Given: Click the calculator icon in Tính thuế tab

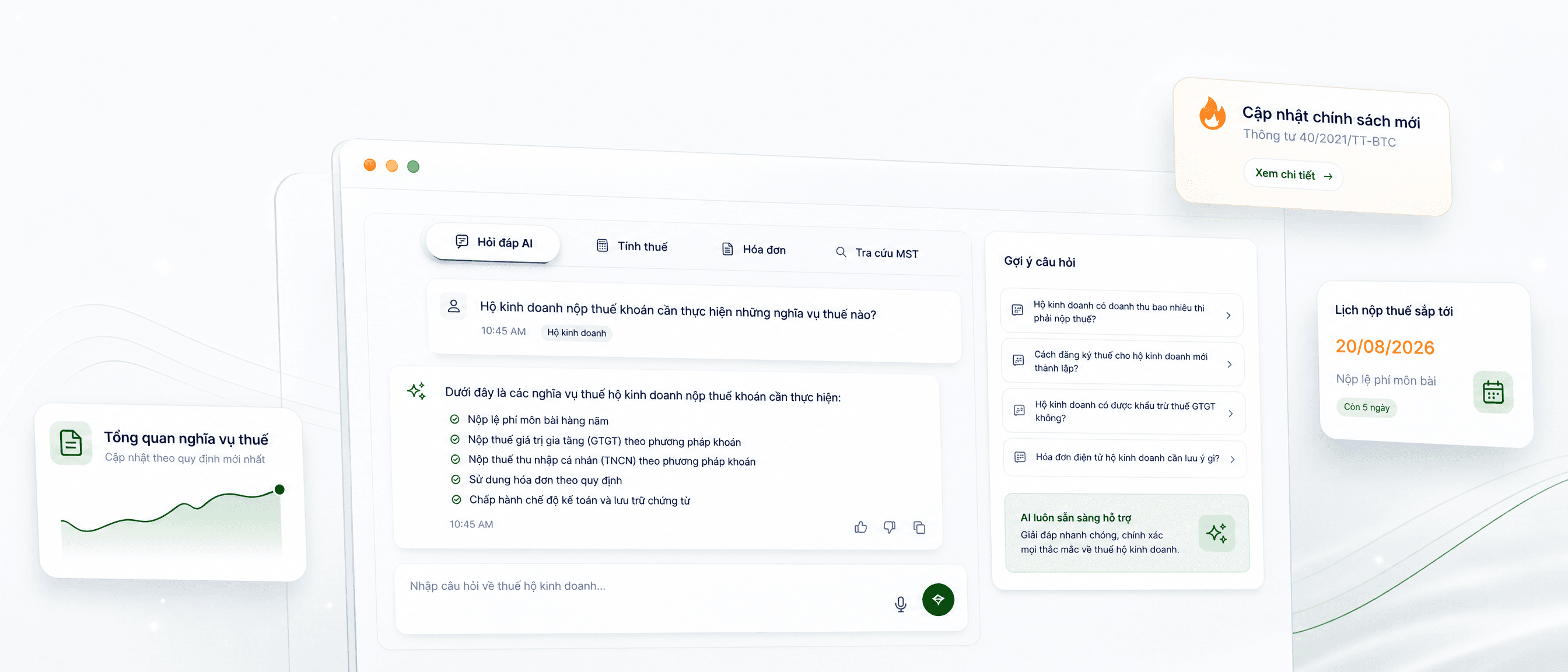Looking at the screenshot, I should 602,244.
